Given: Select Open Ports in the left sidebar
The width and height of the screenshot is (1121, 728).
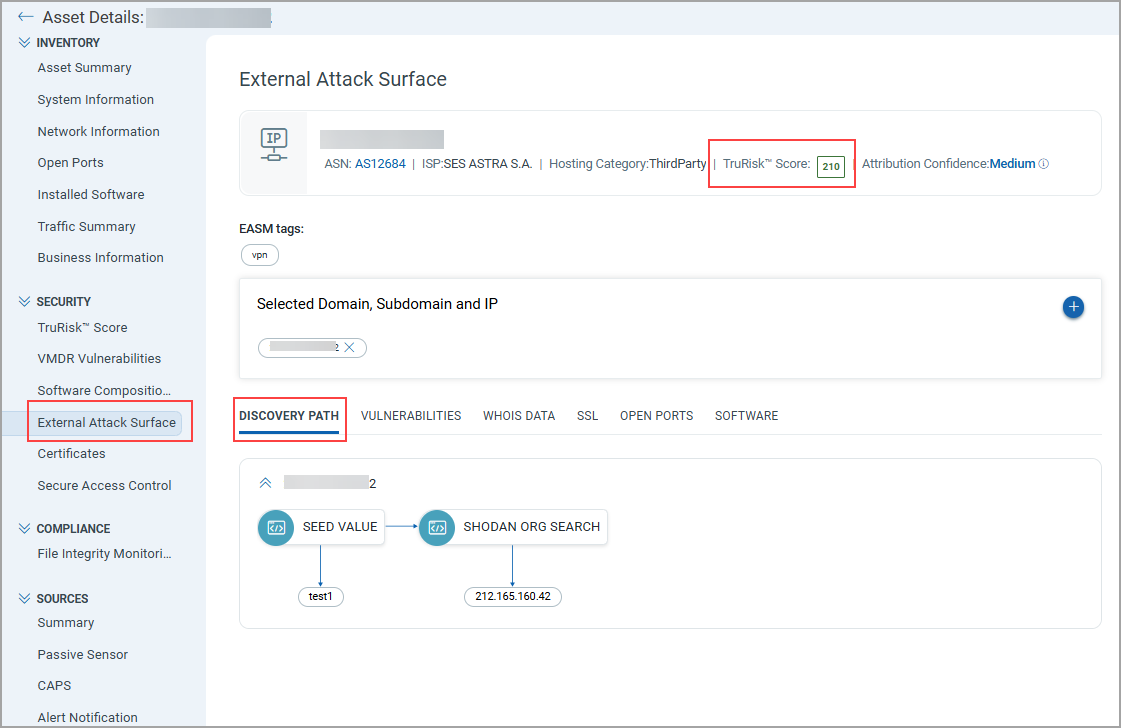Looking at the screenshot, I should [x=71, y=163].
